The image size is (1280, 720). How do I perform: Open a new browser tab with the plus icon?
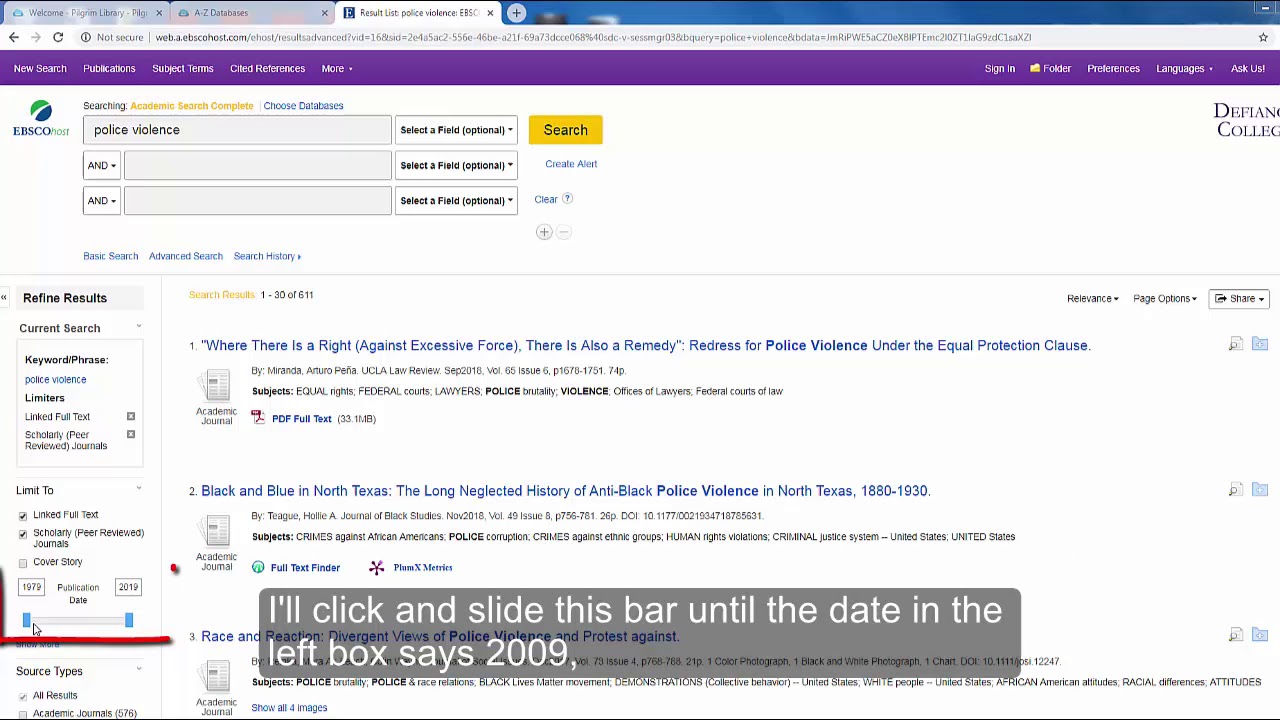point(516,13)
